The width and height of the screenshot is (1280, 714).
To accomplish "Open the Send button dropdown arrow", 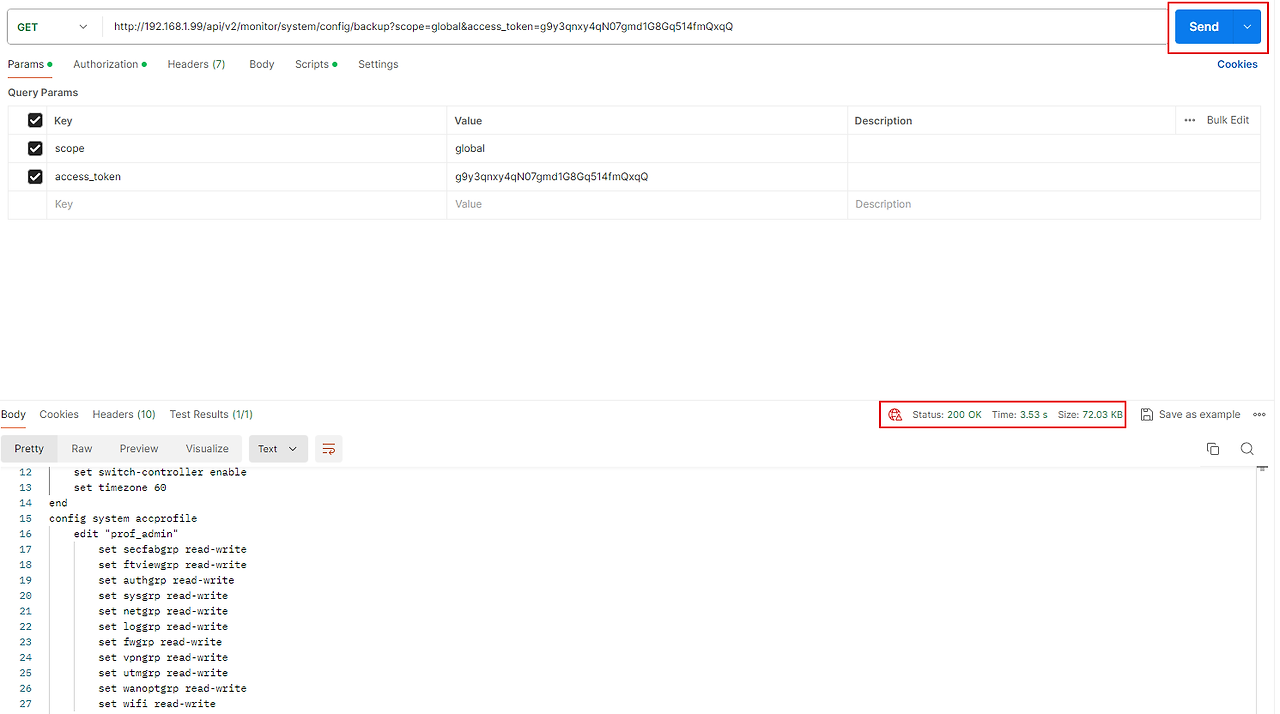I will point(1246,26).
